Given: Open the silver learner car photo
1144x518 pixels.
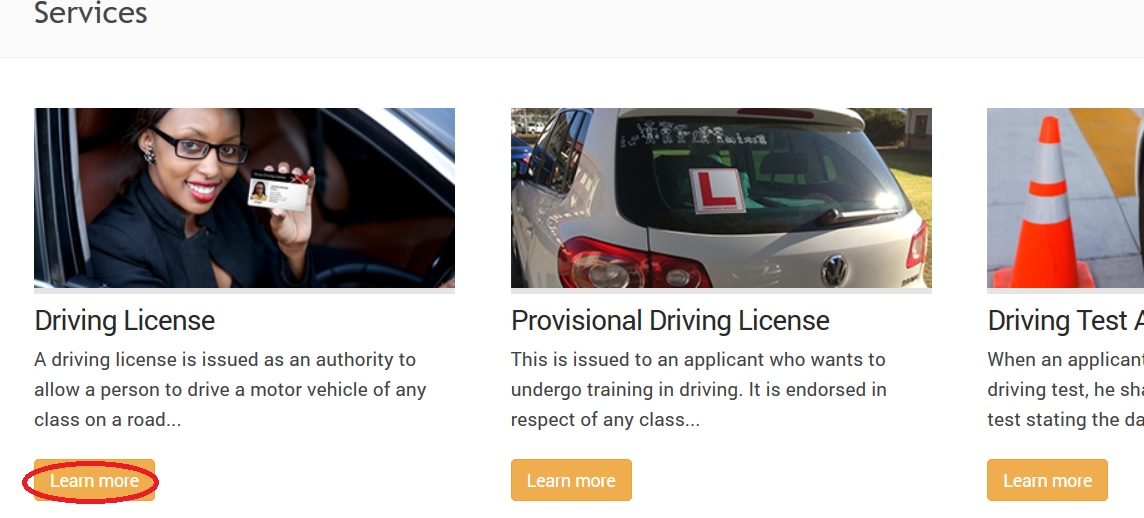Looking at the screenshot, I should pos(721,198).
